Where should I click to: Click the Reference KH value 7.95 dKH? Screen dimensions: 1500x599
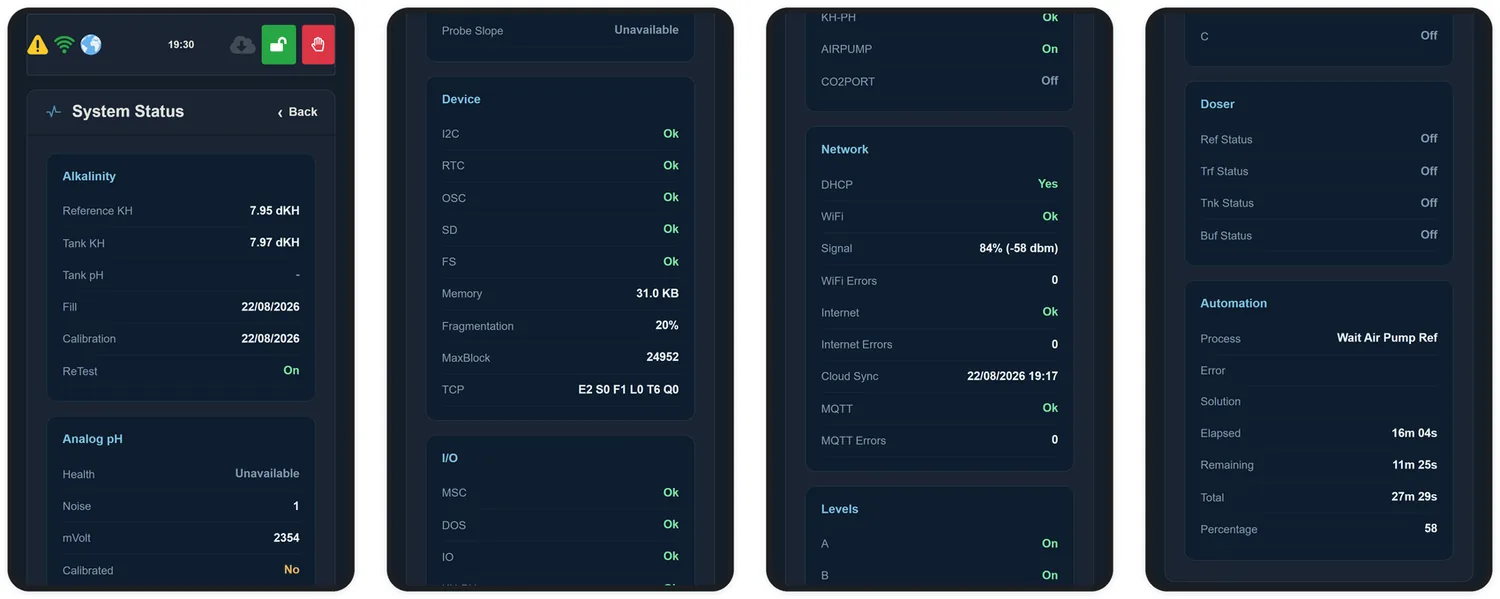coord(274,211)
